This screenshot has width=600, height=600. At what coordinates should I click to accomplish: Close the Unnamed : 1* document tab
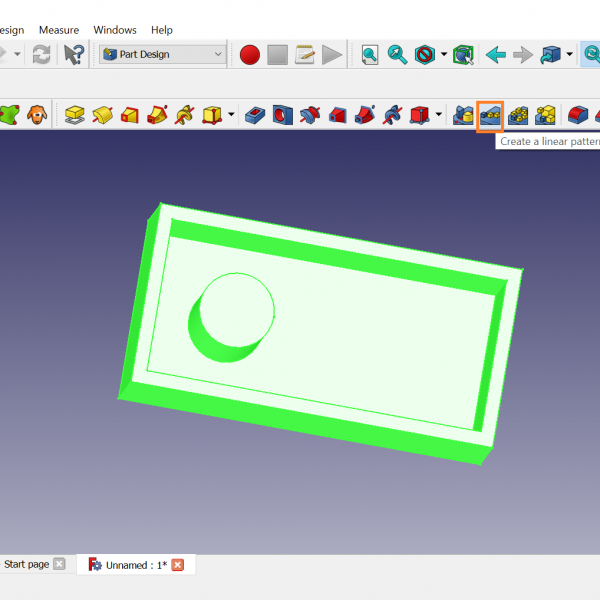click(178, 565)
